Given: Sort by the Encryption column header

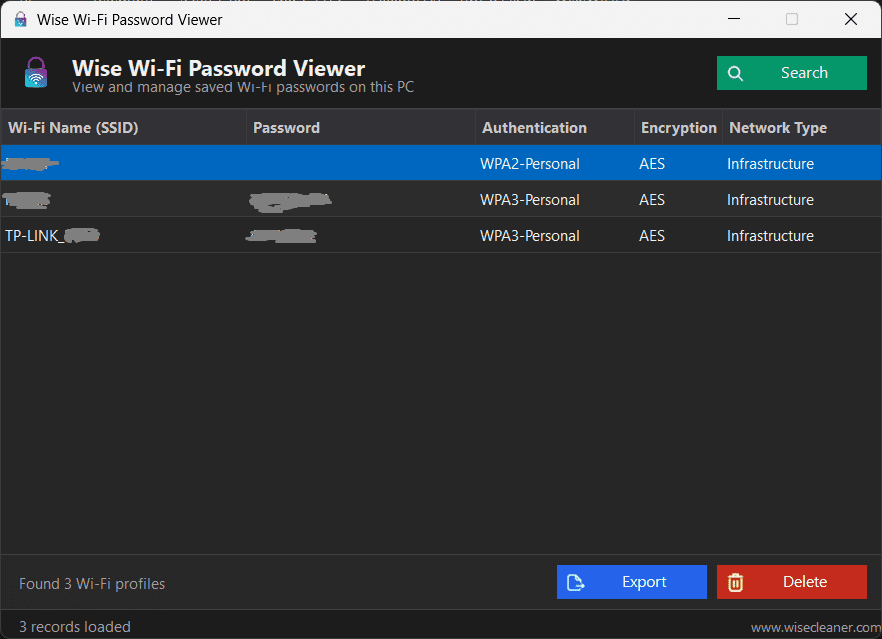Looking at the screenshot, I should 678,128.
